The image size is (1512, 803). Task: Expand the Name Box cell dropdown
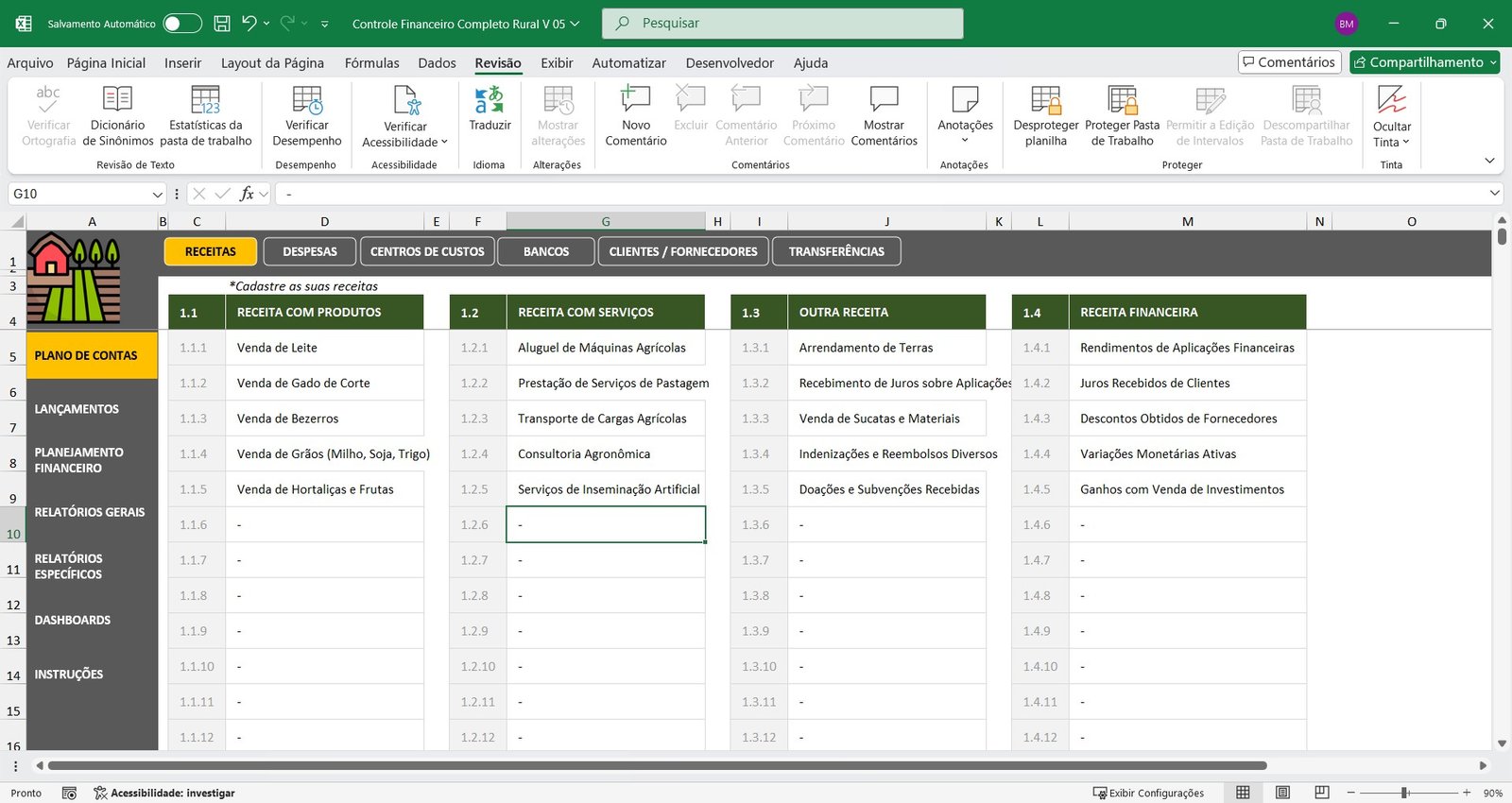point(157,194)
